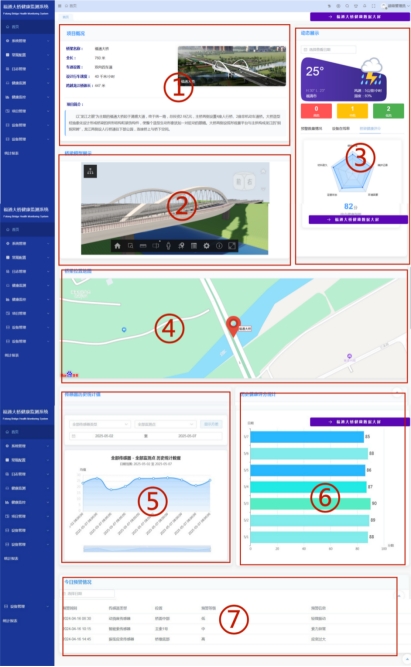The image size is (411, 667).
Task: Click the rocket fly-through icon in viewer toolbar
Action: [x=181, y=246]
